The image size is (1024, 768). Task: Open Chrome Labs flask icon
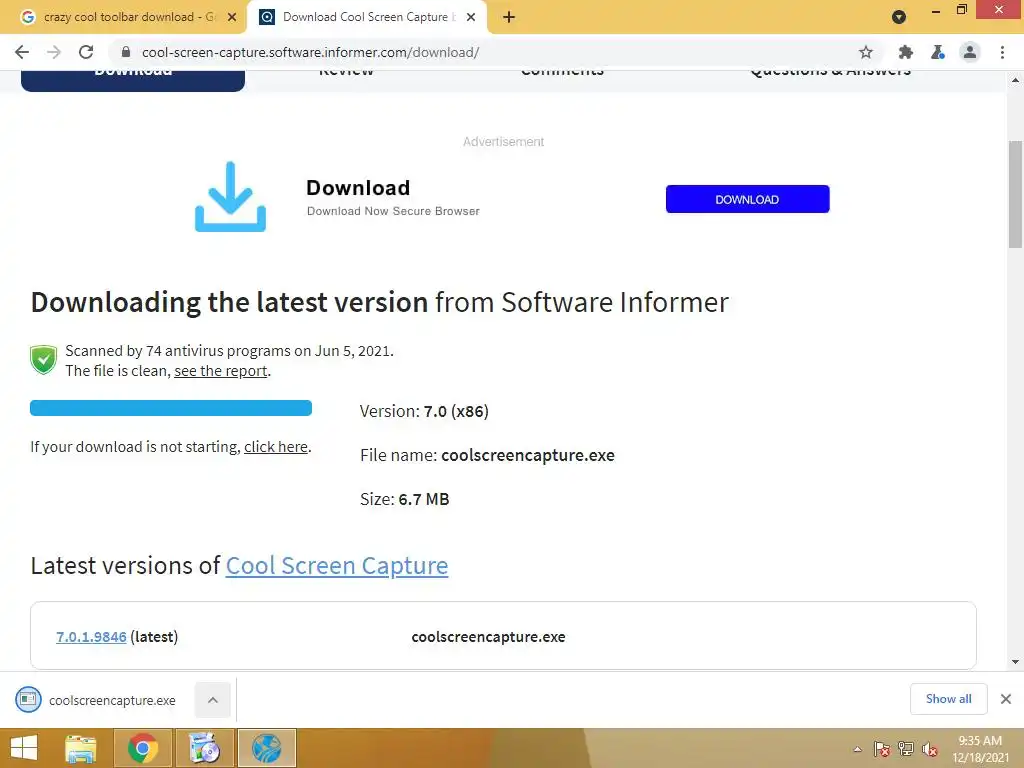tap(937, 52)
